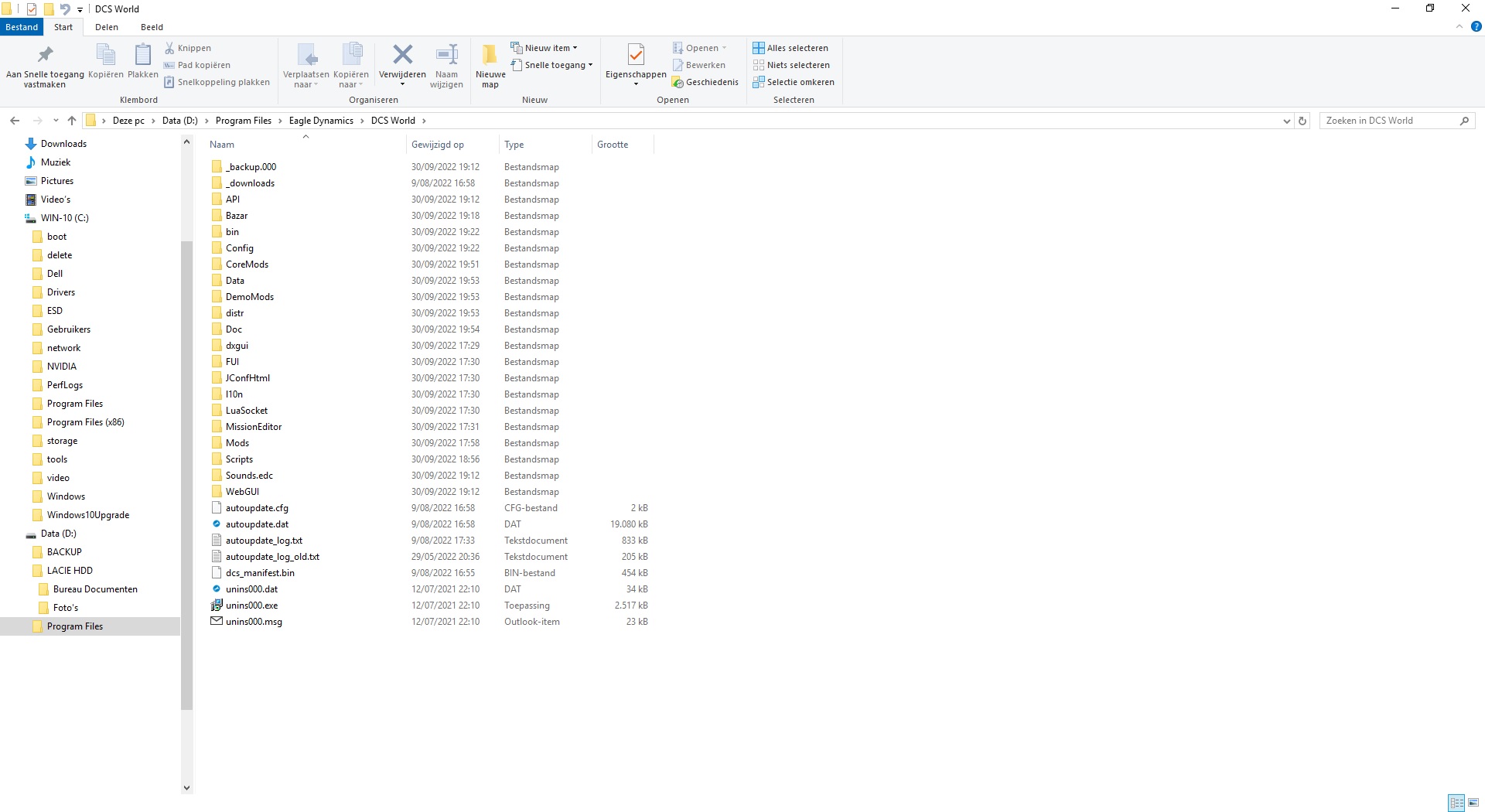The height and width of the screenshot is (812, 1485).
Task: Open Eigenschappen properties icon
Action: 636,55
